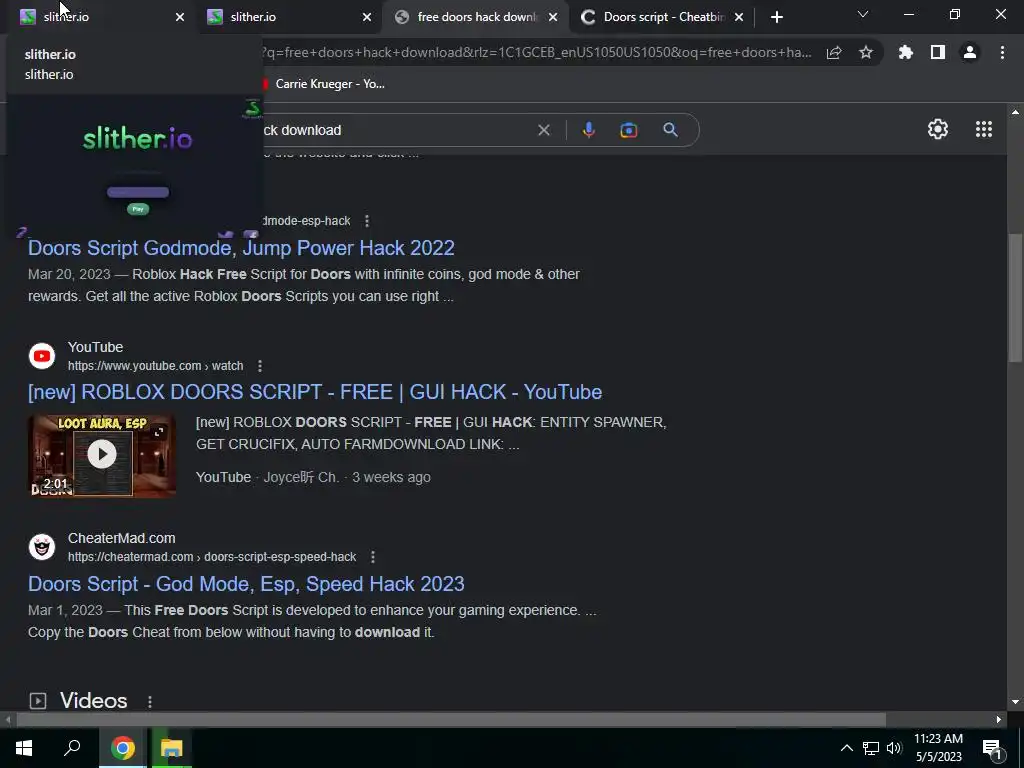Image resolution: width=1024 pixels, height=768 pixels.
Task: Clear the Google search box
Action: point(543,130)
